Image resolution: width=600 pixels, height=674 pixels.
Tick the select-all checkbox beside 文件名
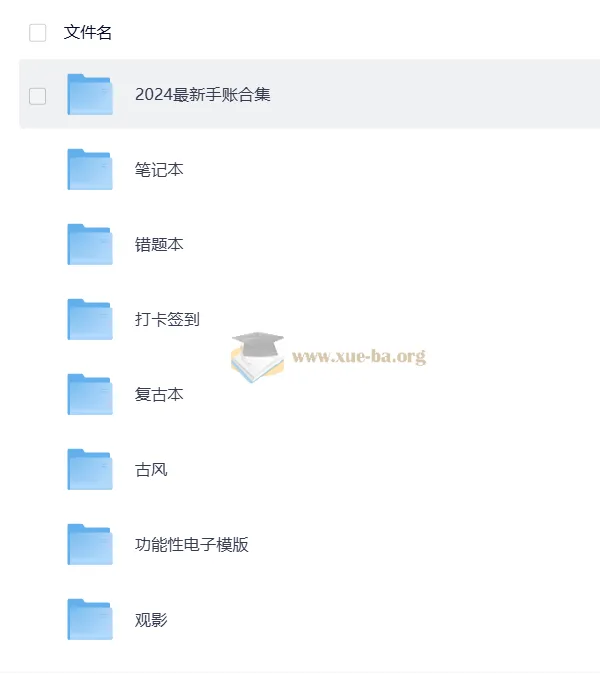(x=37, y=33)
